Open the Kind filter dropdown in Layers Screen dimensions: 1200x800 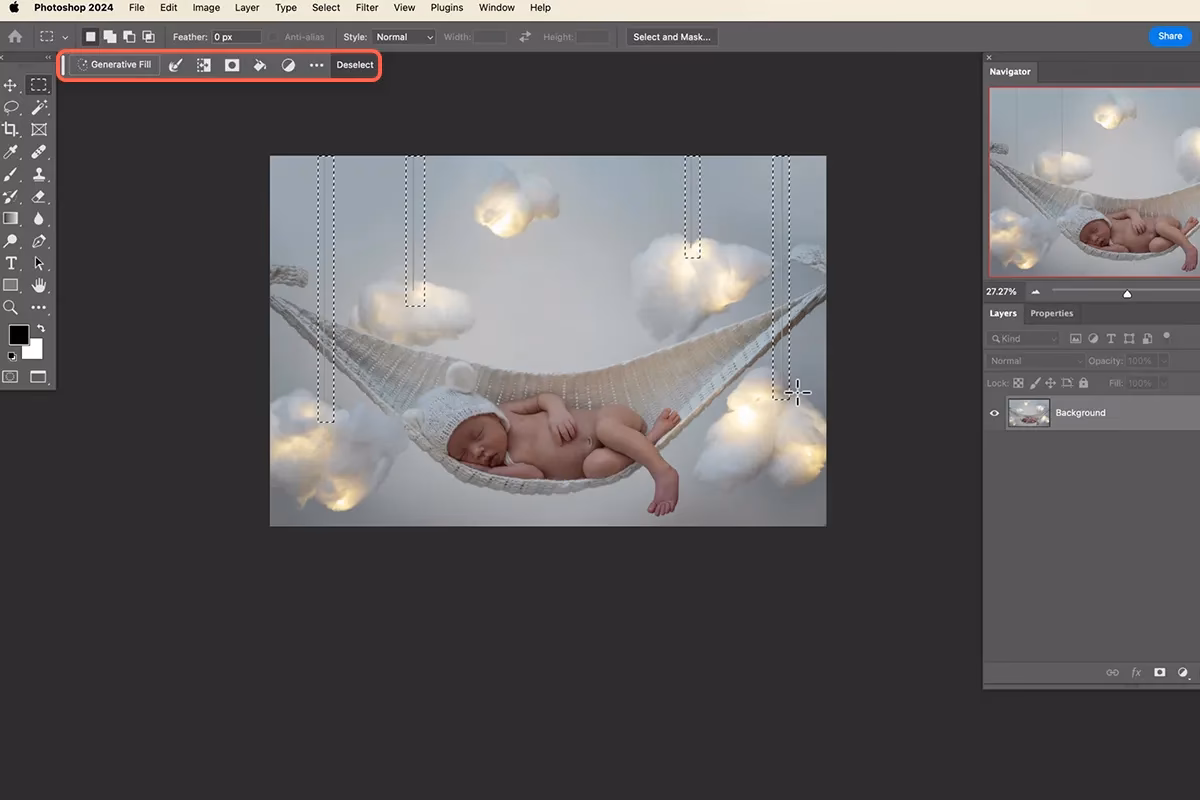tap(1022, 338)
